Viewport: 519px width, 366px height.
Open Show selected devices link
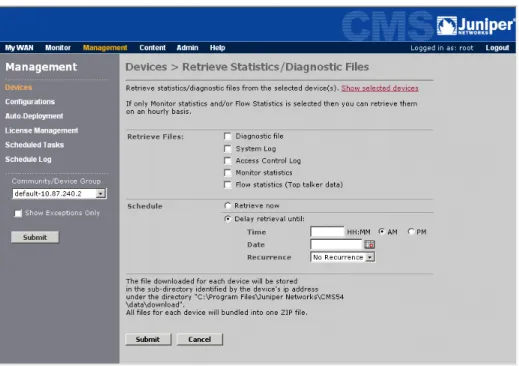[x=380, y=88]
